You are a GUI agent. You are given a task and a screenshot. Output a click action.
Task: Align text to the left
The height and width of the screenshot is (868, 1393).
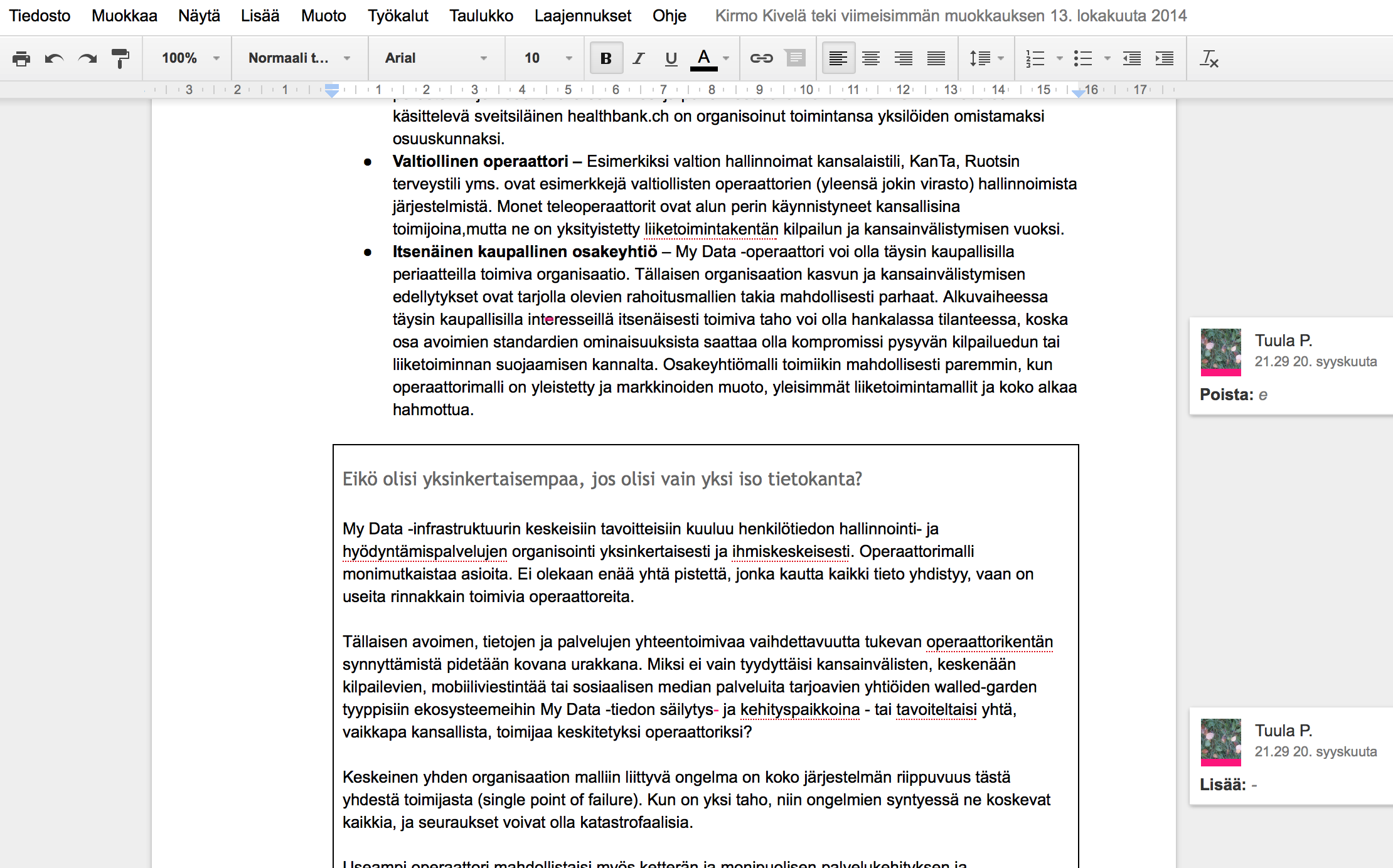click(838, 58)
